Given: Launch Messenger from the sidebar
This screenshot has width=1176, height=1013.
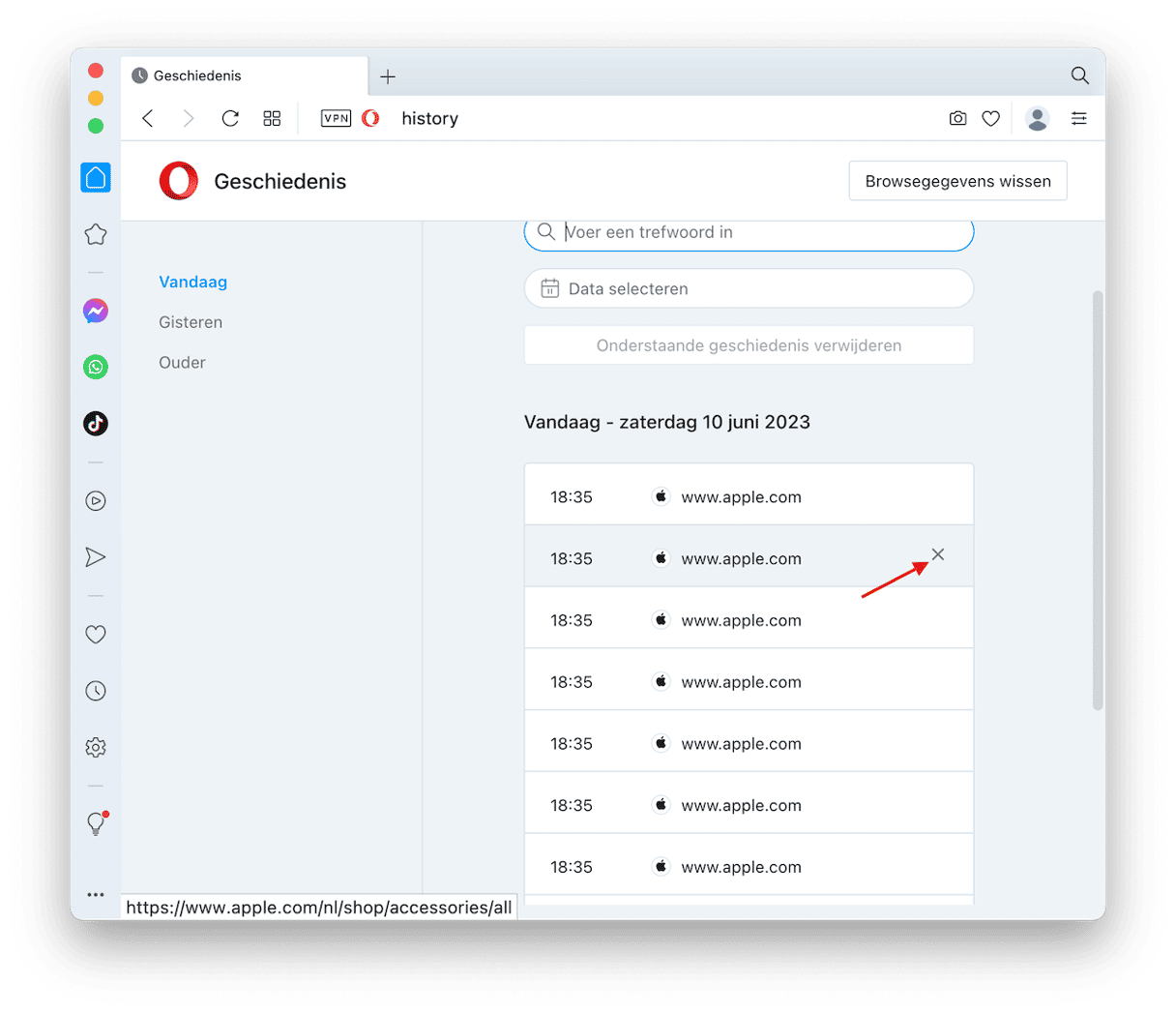Looking at the screenshot, I should click(x=96, y=311).
